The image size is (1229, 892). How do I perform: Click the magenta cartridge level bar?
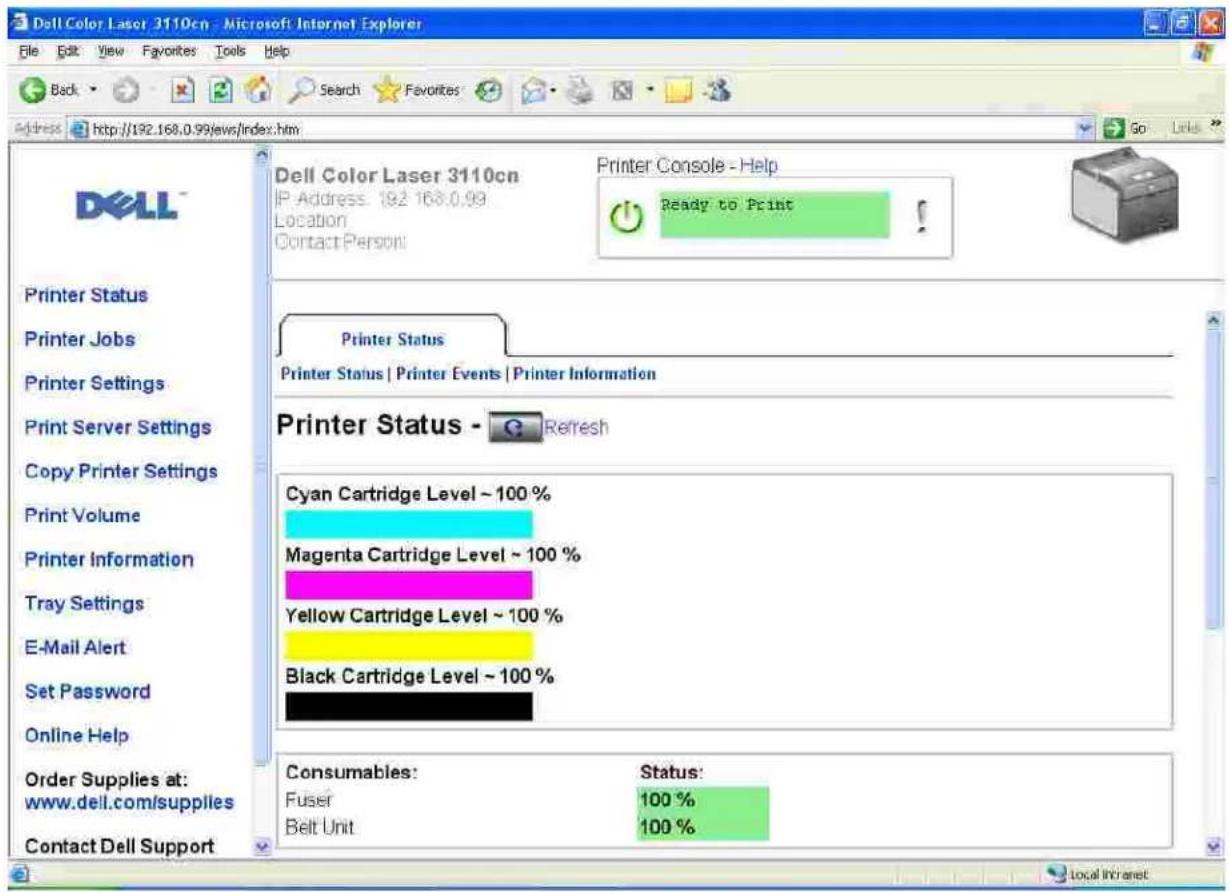point(409,585)
